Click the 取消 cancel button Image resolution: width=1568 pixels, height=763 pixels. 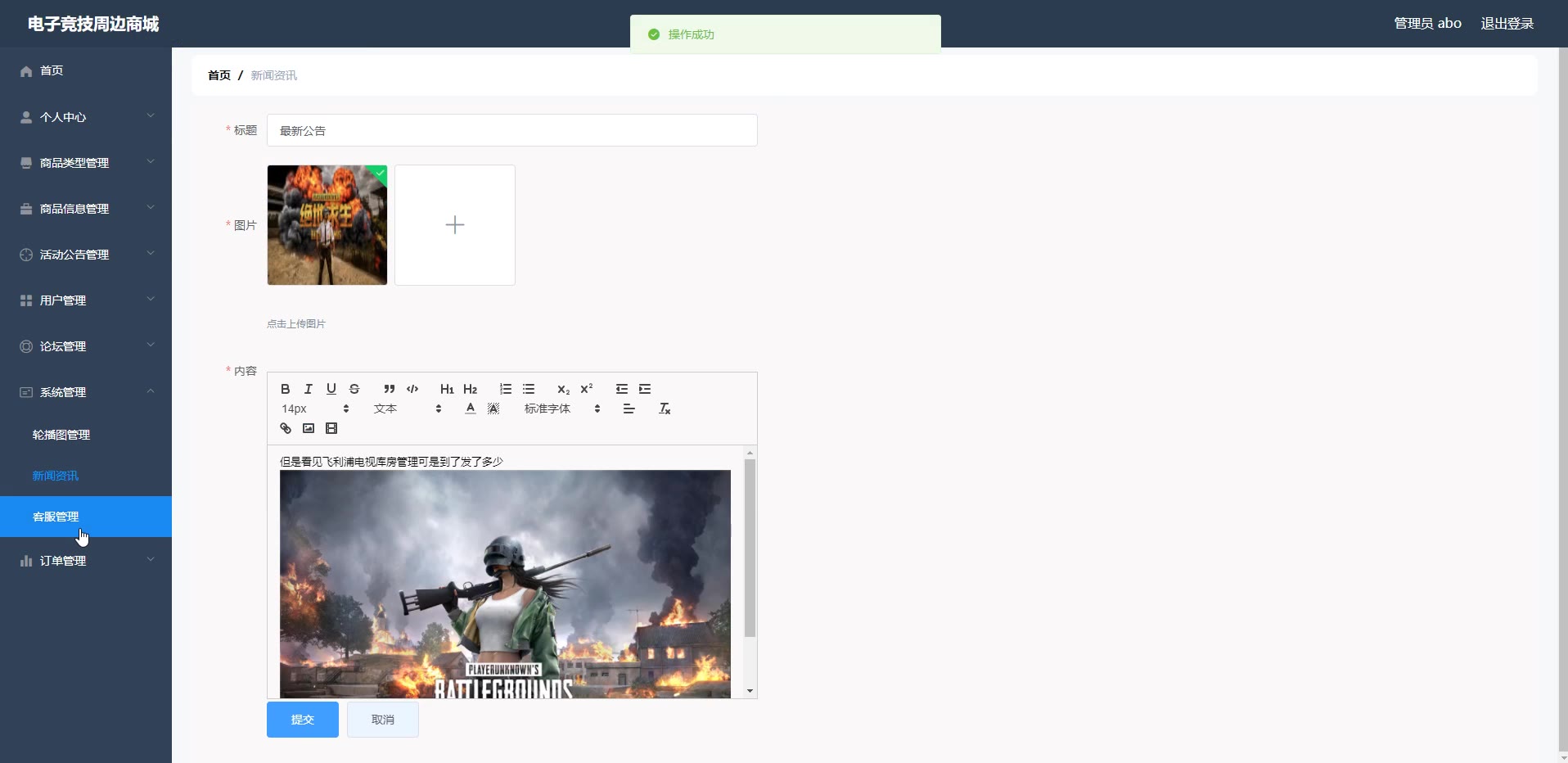tap(383, 720)
